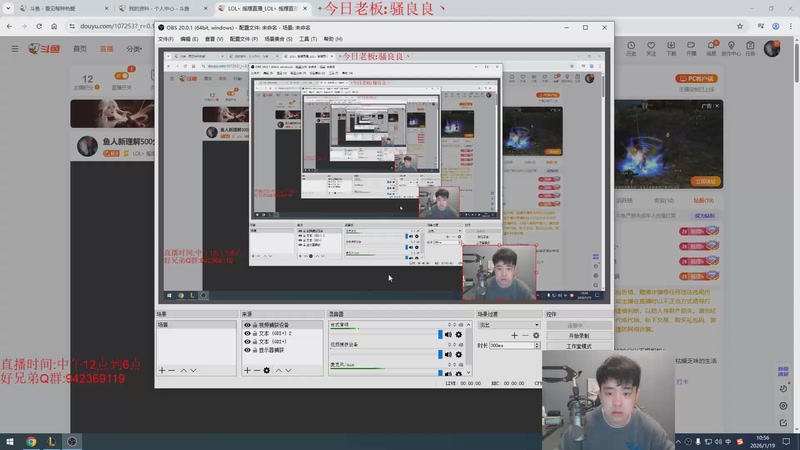Screen dimensions: 800x450
Task: Hide the 文本 (GDI+) source eye icon
Action: click(247, 342)
